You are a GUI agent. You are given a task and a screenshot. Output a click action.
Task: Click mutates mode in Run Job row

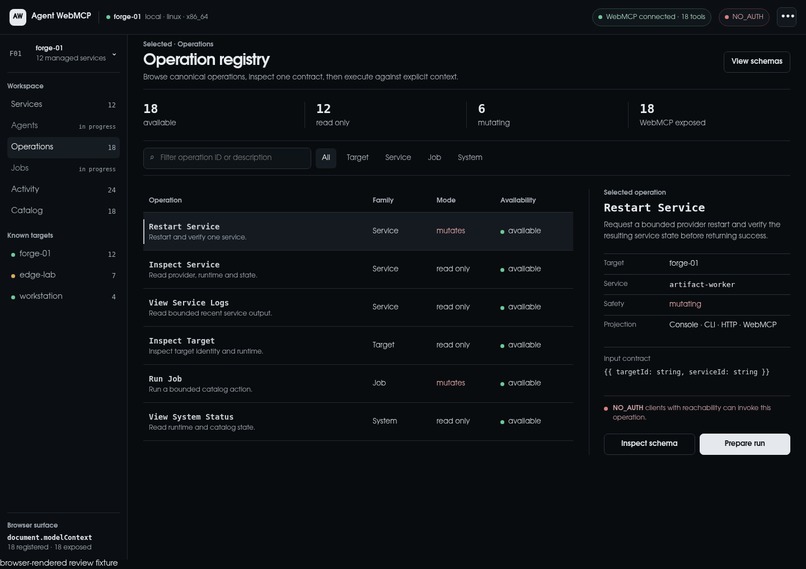click(450, 383)
